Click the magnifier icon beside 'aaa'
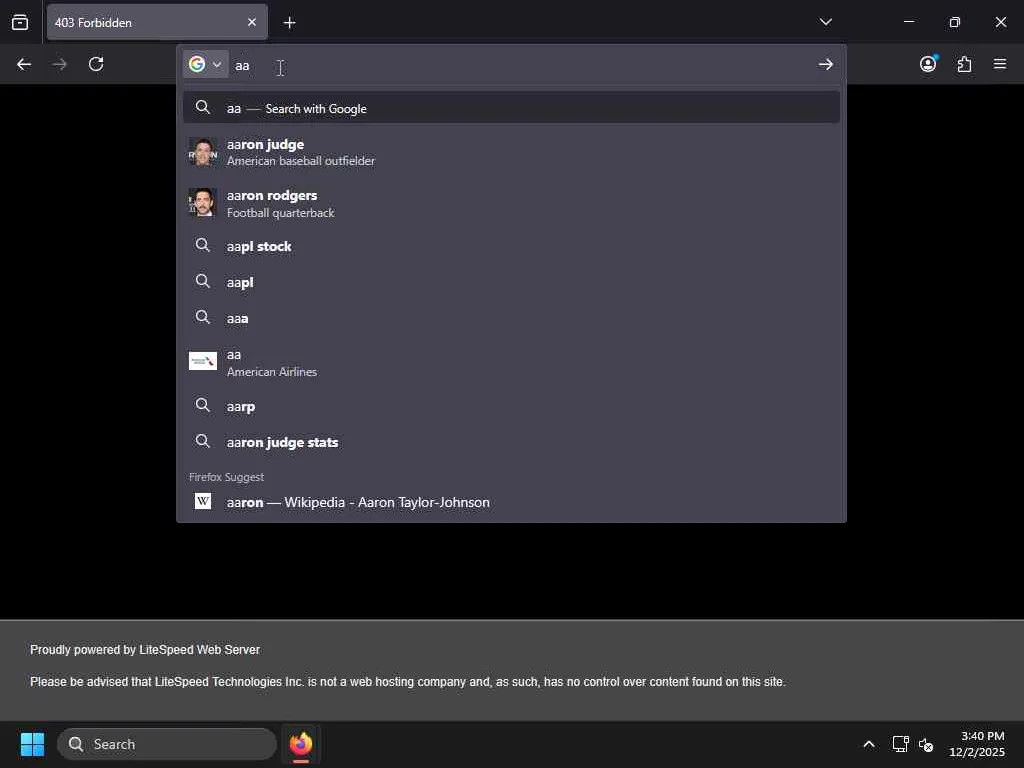 (202, 317)
